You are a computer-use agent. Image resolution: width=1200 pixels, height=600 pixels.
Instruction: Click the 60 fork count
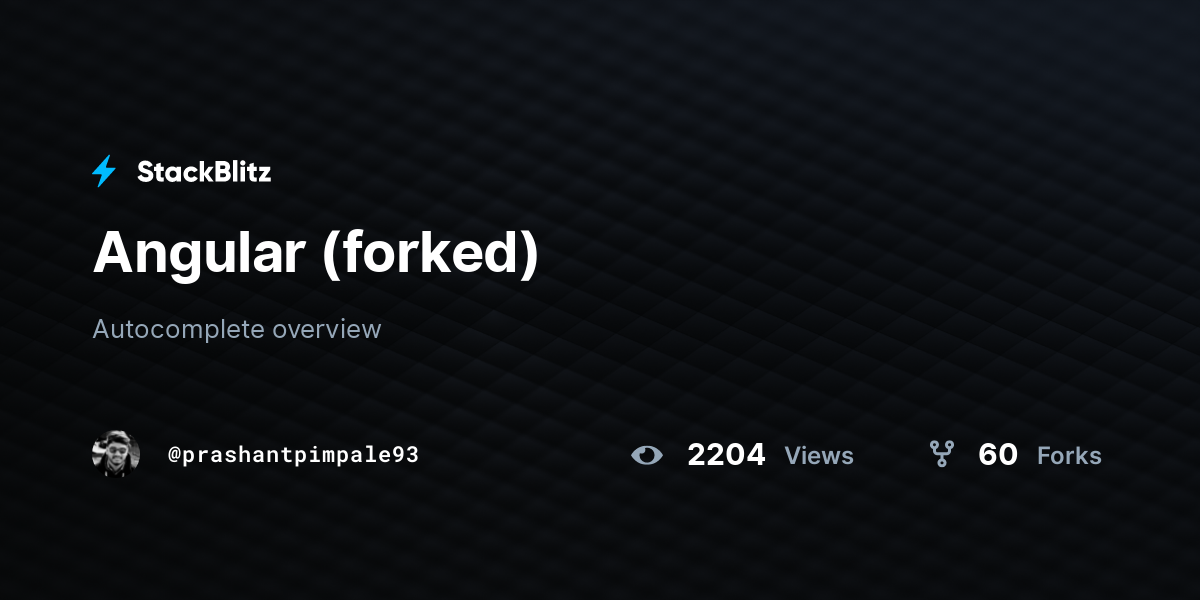click(x=998, y=455)
